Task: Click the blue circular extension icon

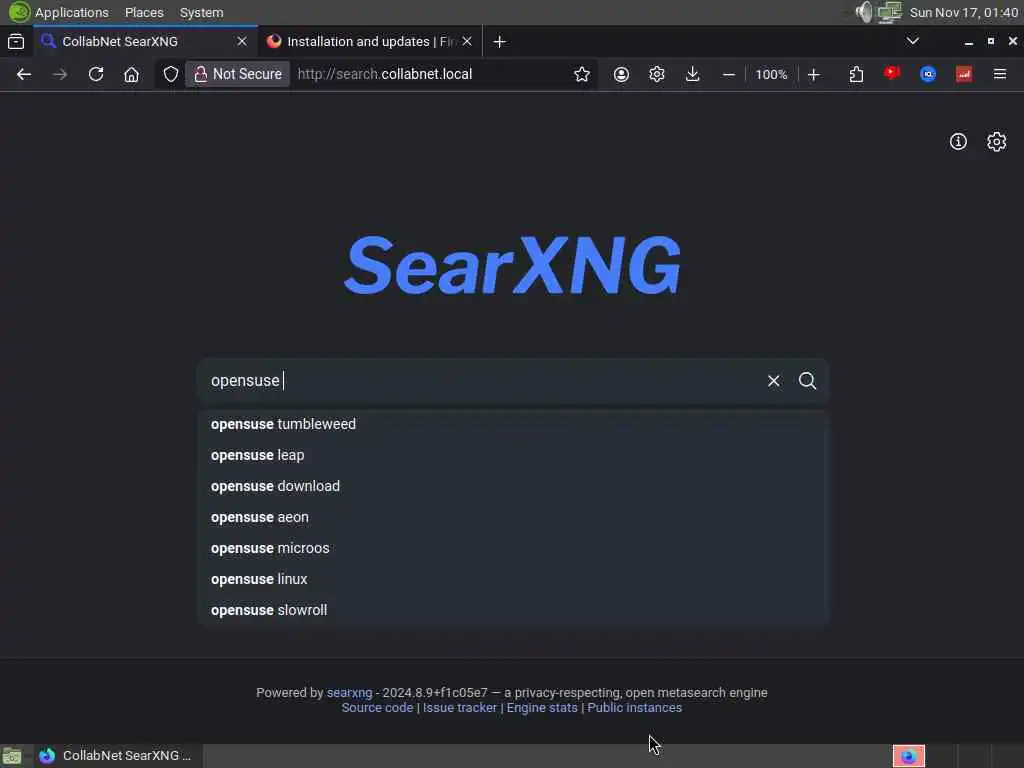Action: [x=928, y=74]
